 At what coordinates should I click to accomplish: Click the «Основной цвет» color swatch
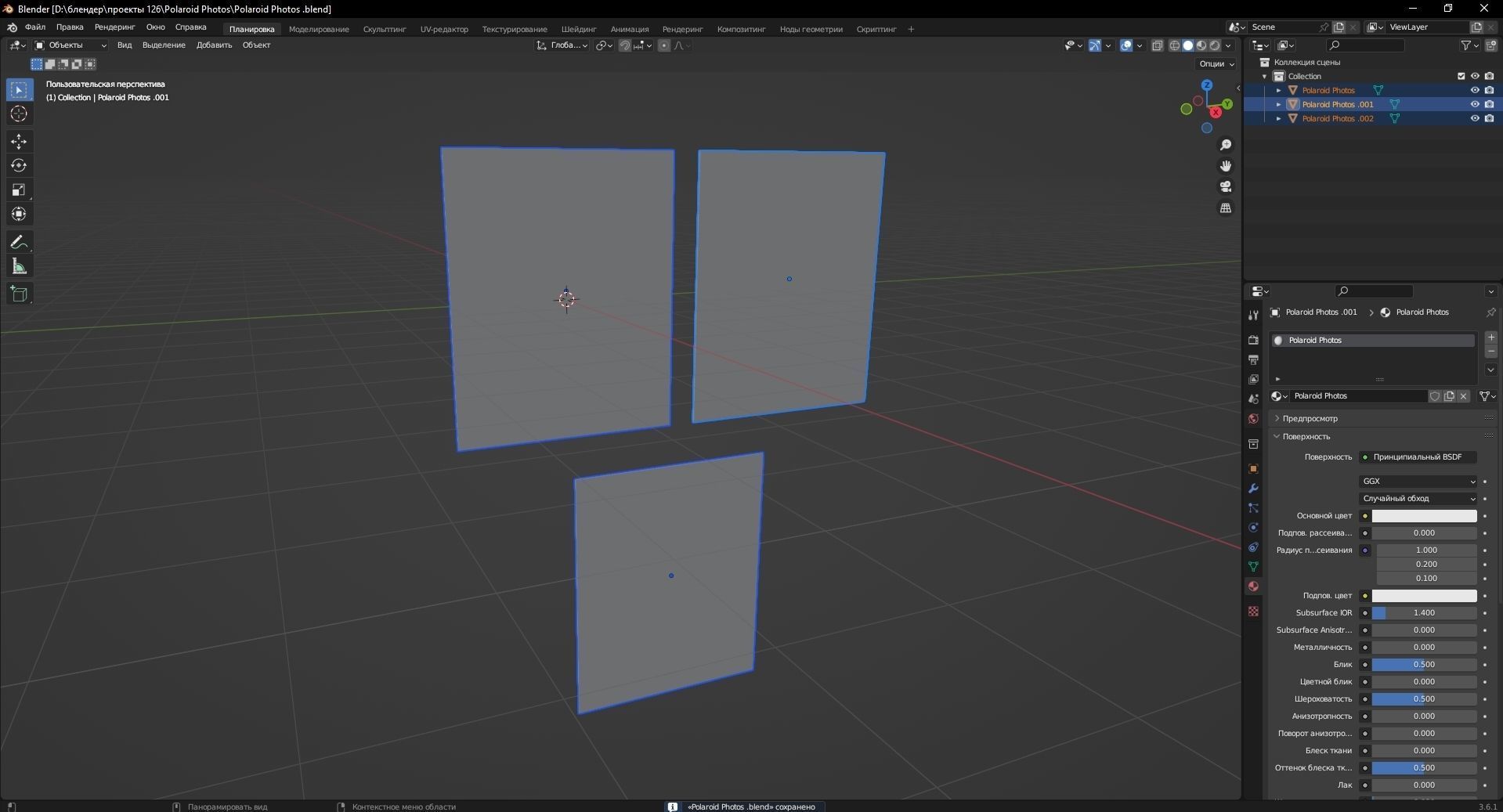pos(1424,516)
